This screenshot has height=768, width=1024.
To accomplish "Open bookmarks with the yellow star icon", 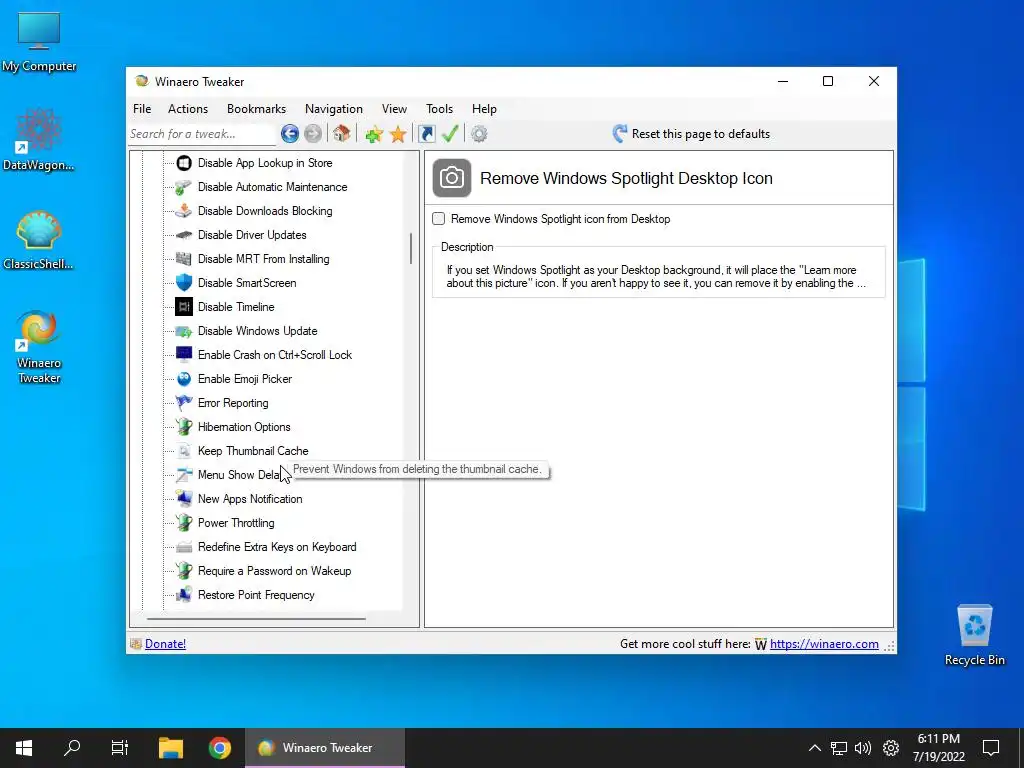I will point(398,135).
